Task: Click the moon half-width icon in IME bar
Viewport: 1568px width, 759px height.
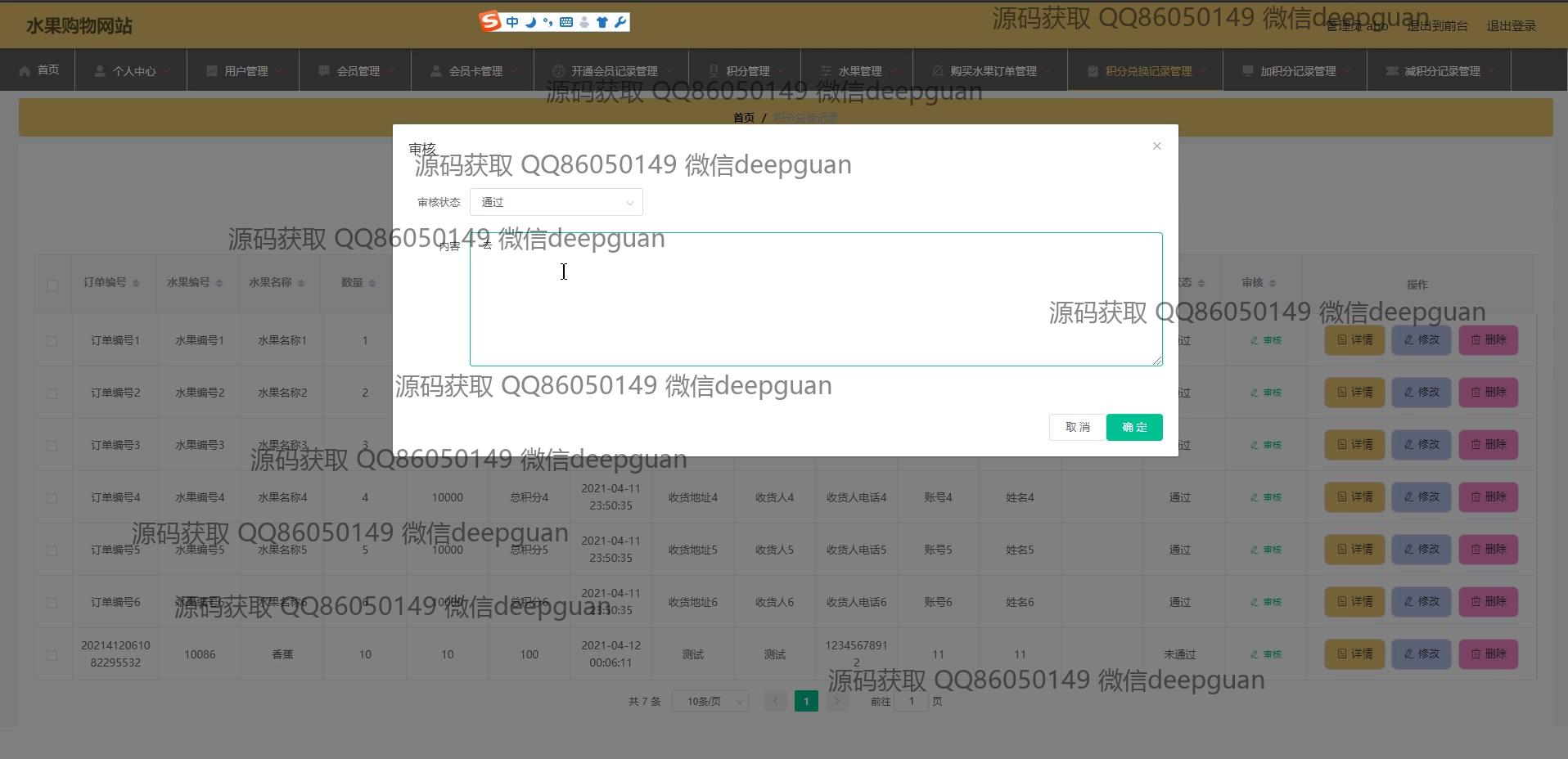Action: (x=530, y=22)
